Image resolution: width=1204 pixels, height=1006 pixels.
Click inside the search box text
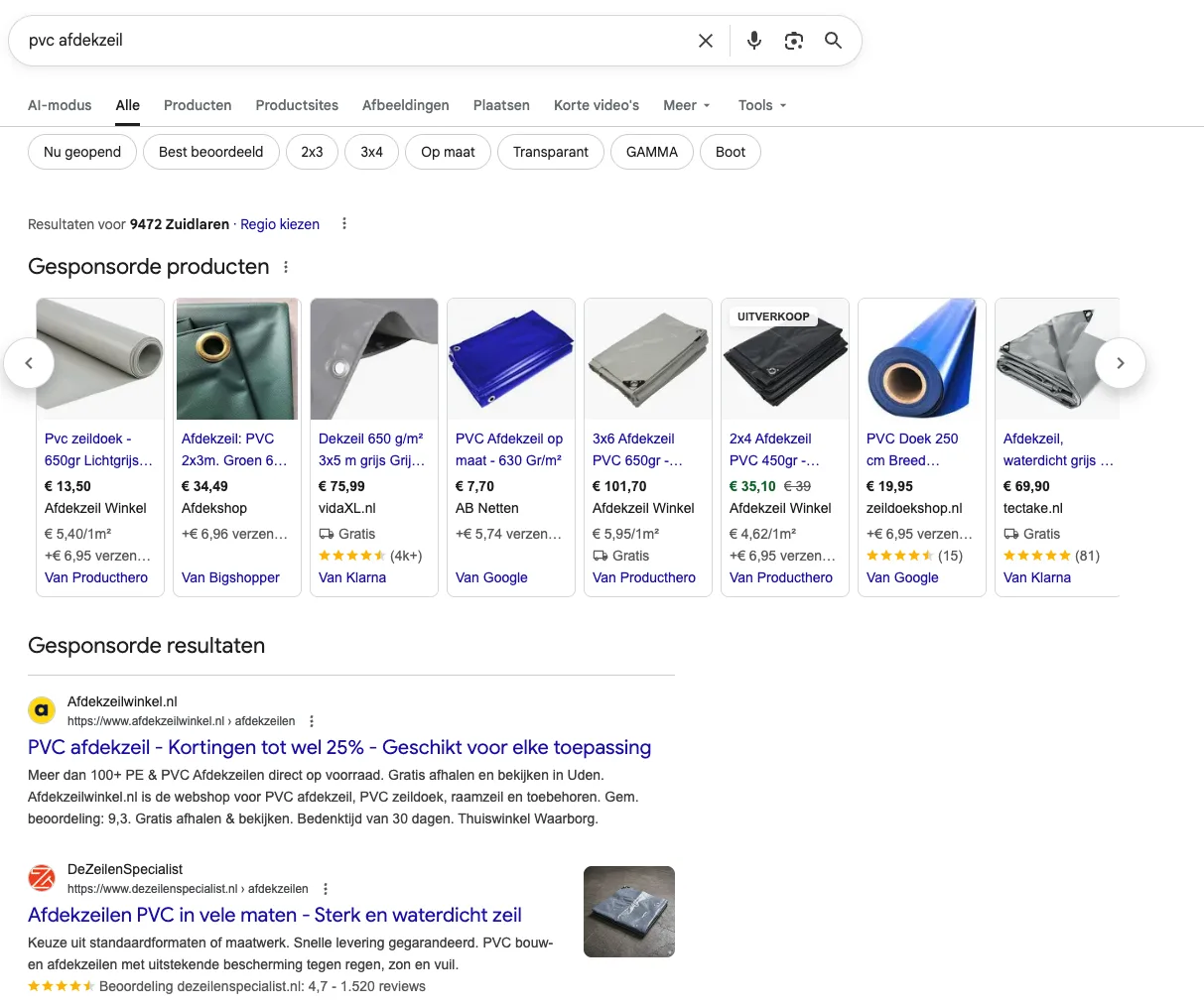tap(75, 41)
